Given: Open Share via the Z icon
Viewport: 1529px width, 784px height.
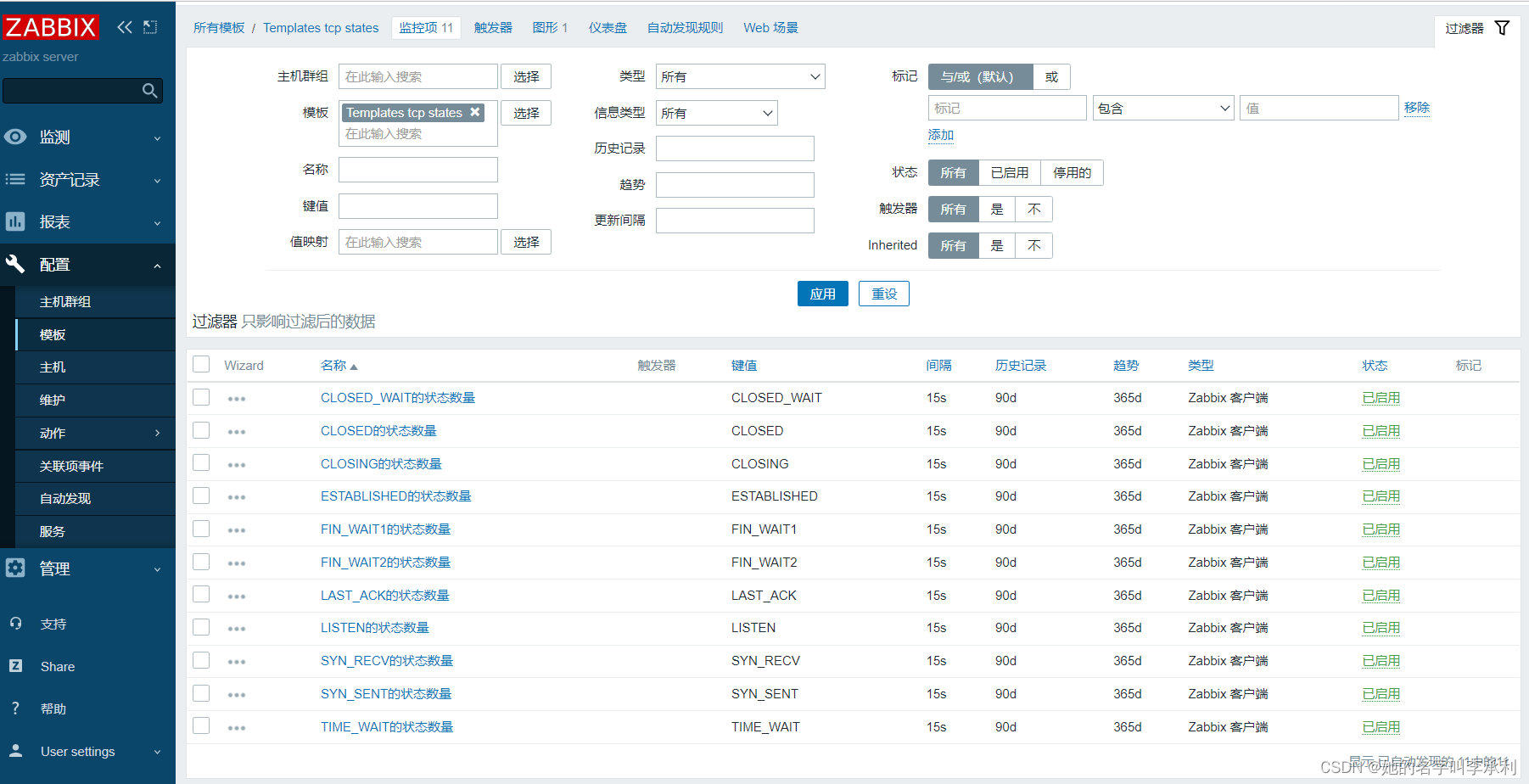Looking at the screenshot, I should (15, 666).
